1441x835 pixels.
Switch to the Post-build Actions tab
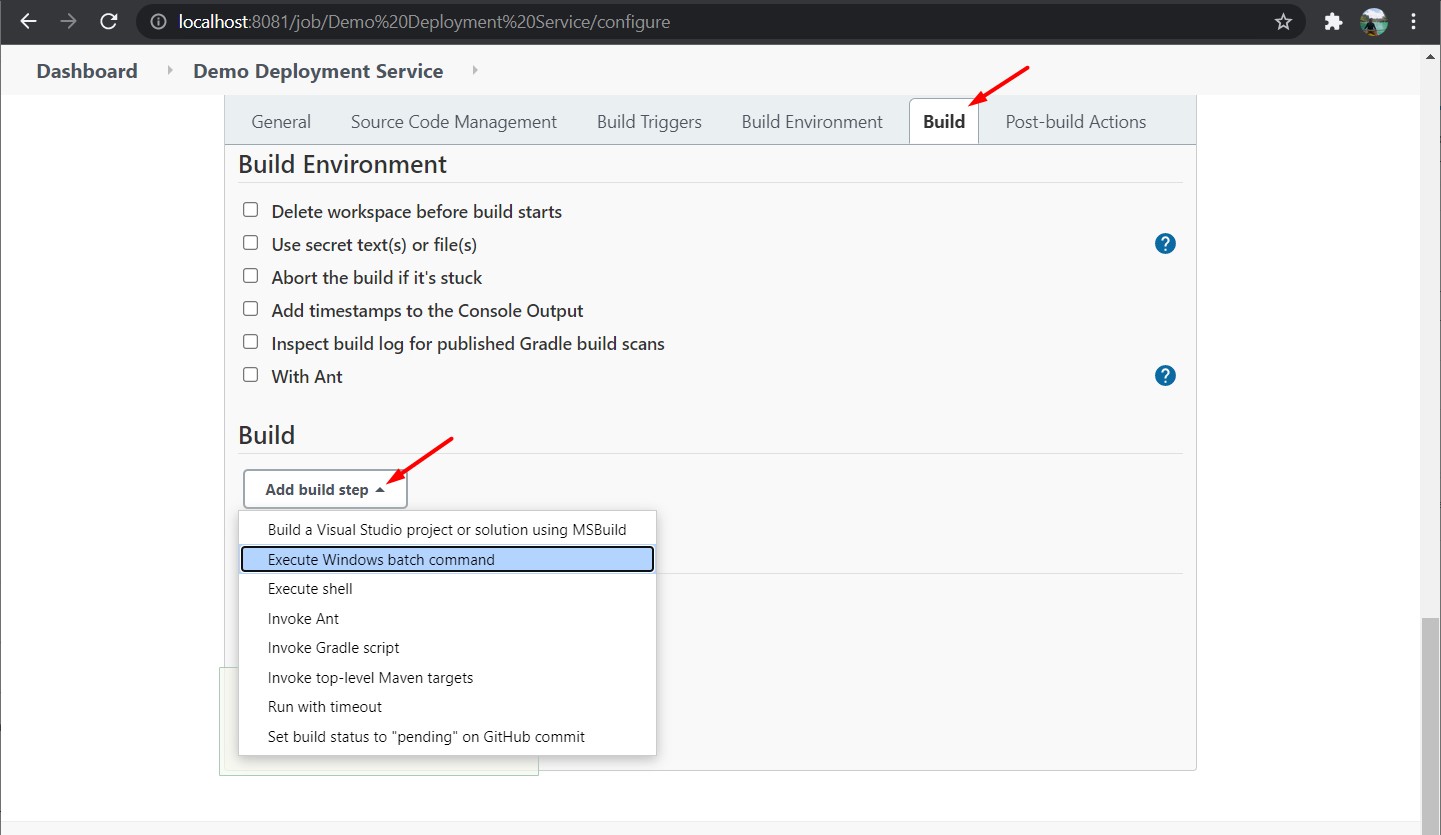click(1075, 122)
